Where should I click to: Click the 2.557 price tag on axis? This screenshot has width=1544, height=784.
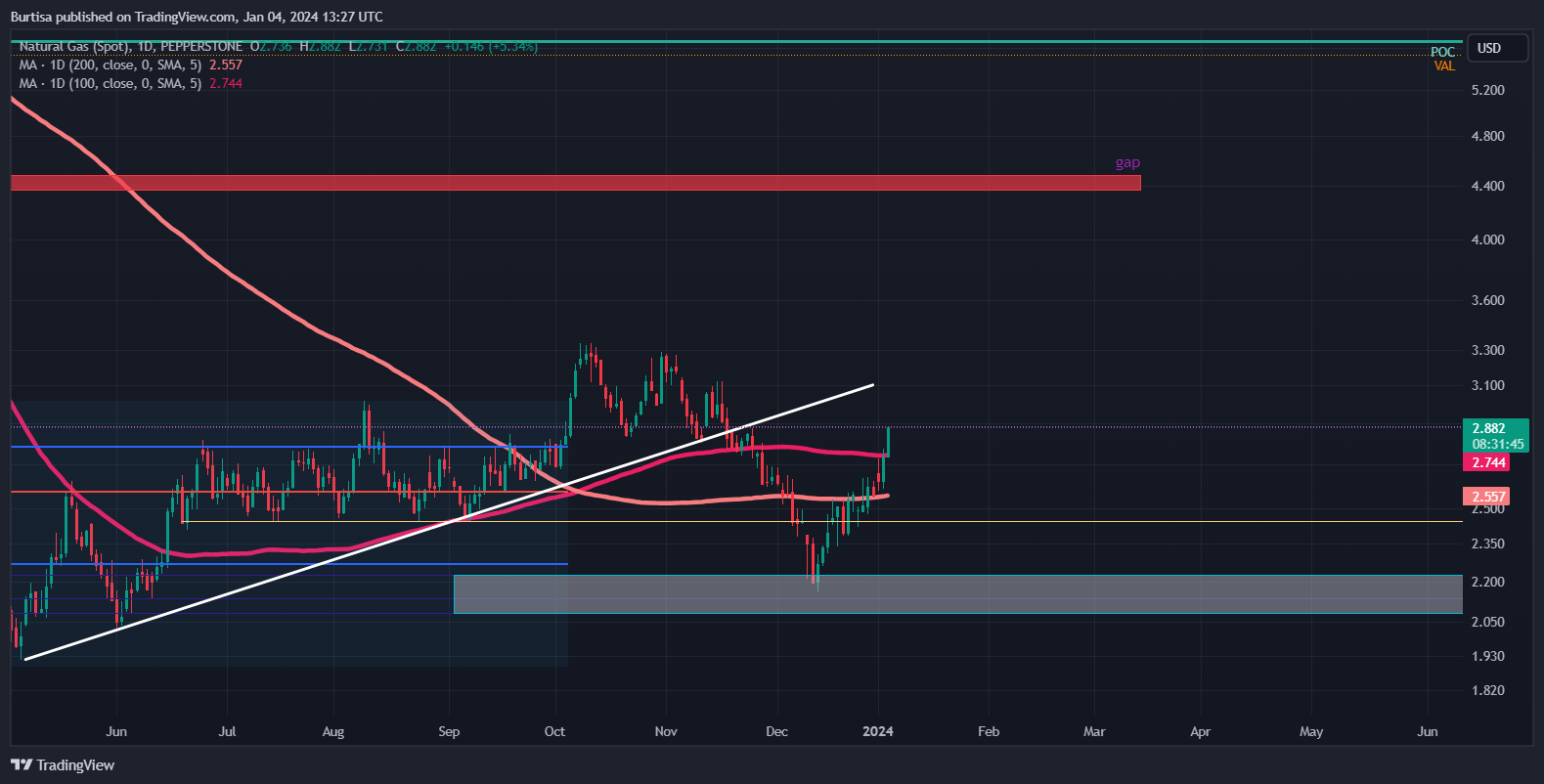(1487, 497)
